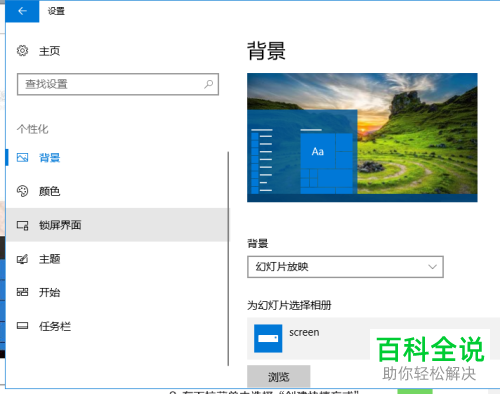This screenshot has height=394, width=500.
Task: Open the 主页 home page
Action: point(49,51)
